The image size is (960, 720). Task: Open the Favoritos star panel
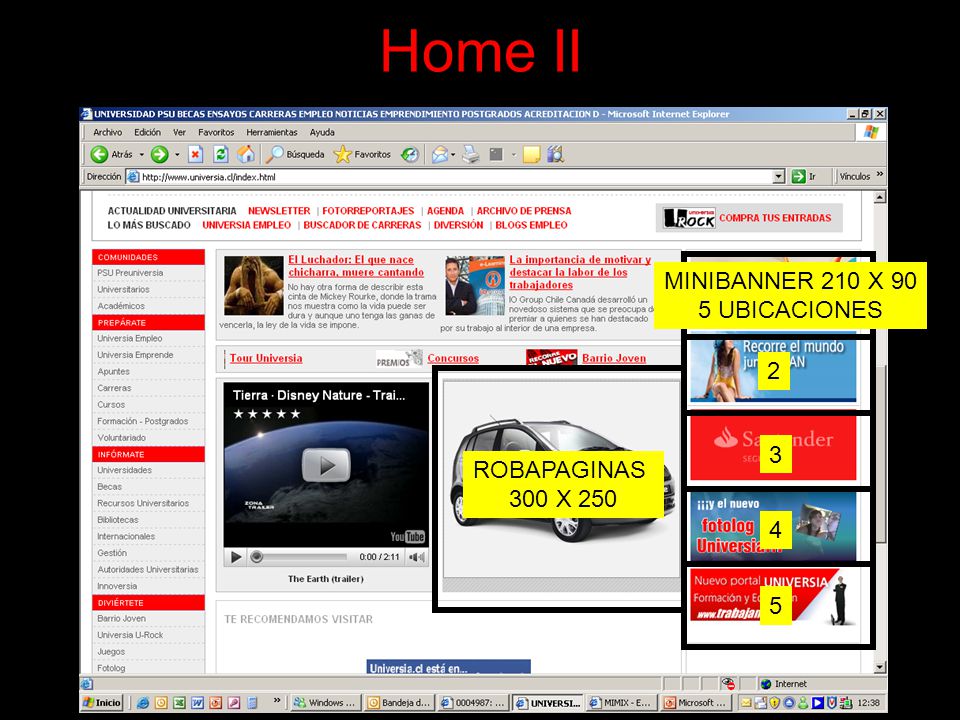point(362,154)
